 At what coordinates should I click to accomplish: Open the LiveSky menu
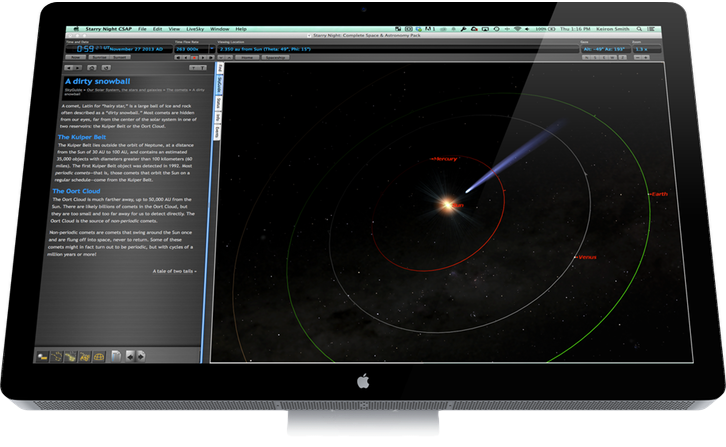pyautogui.click(x=195, y=29)
